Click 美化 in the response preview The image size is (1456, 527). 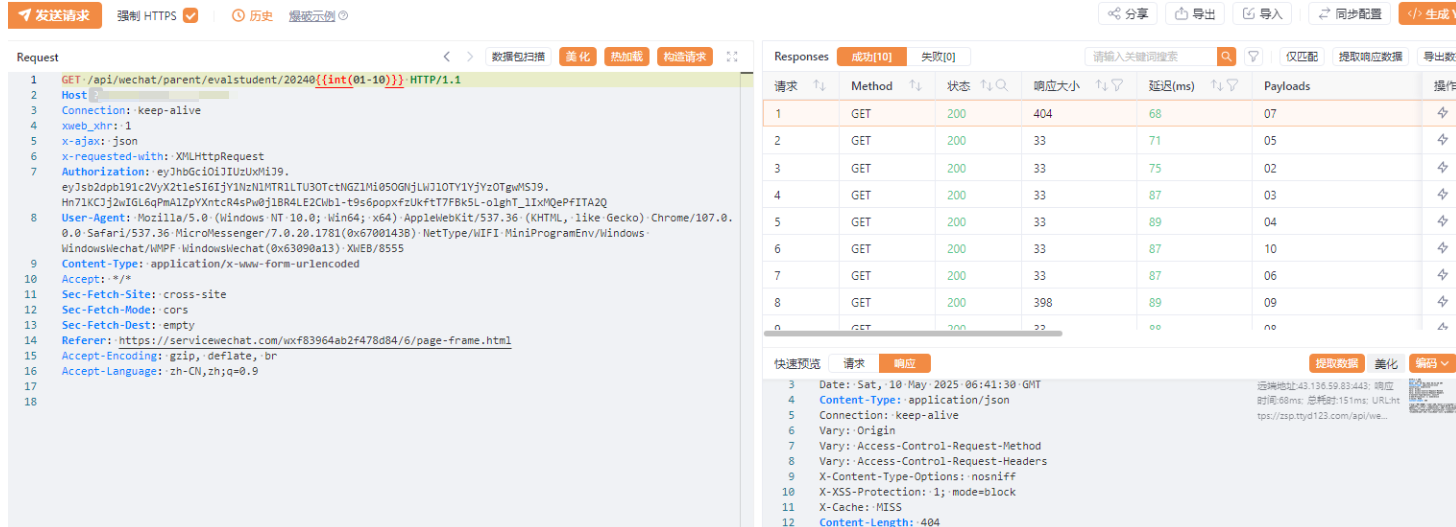(x=1386, y=364)
